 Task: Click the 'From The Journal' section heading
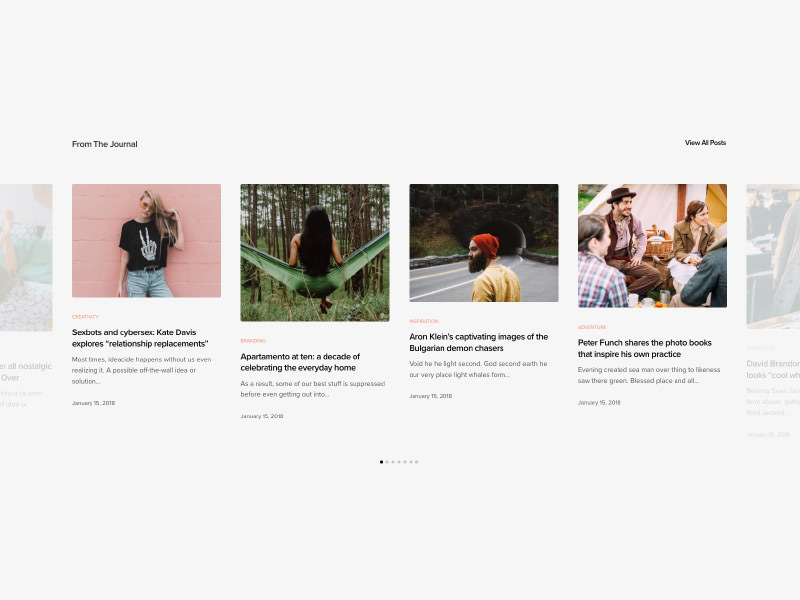(x=105, y=144)
